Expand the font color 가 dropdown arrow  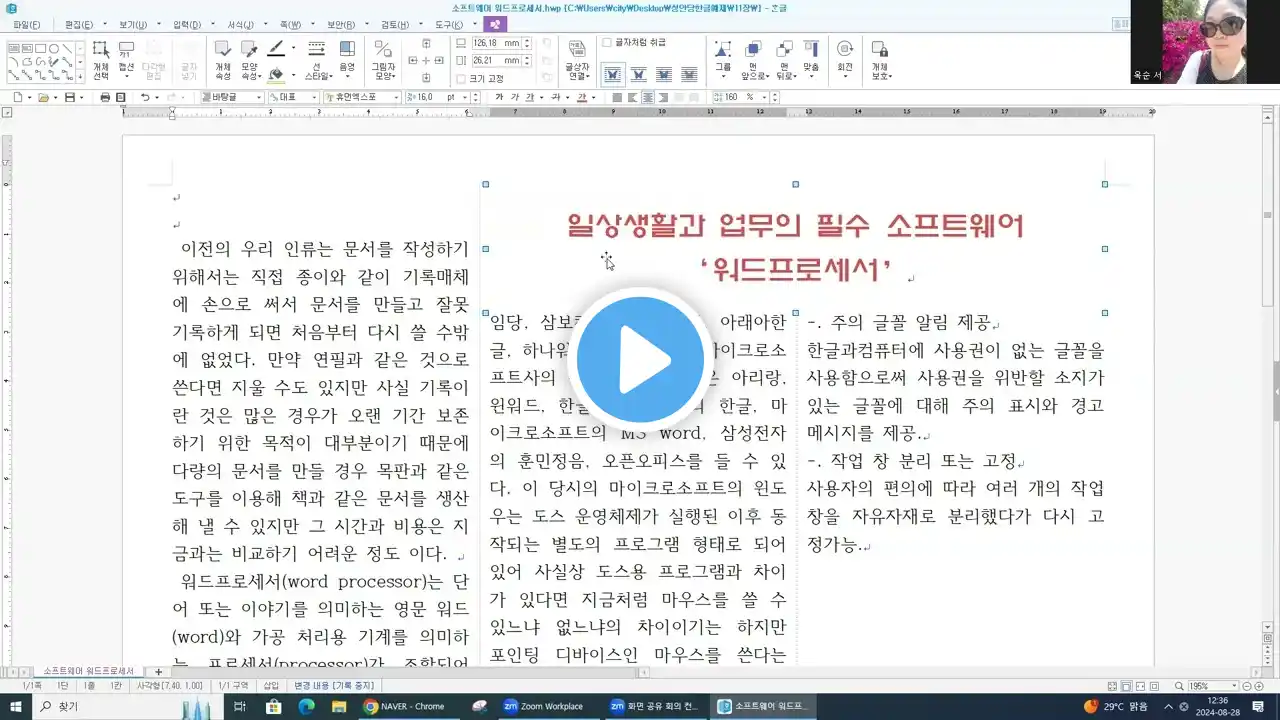[593, 97]
